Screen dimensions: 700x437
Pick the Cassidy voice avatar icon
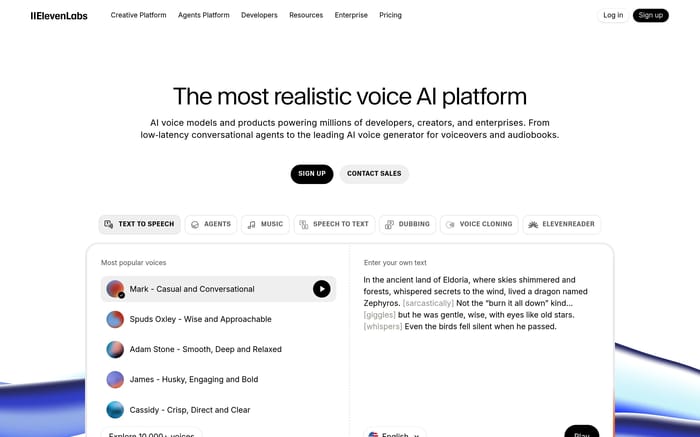tap(115, 410)
